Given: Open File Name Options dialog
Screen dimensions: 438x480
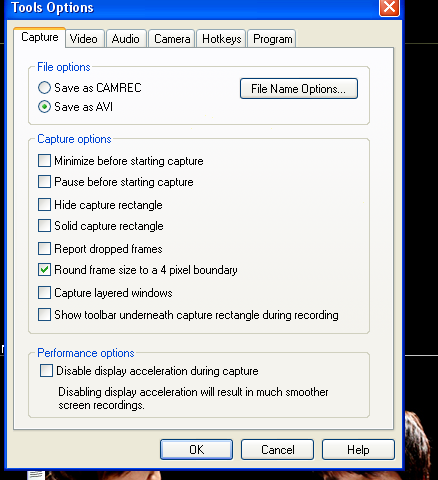Looking at the screenshot, I should click(x=299, y=89).
